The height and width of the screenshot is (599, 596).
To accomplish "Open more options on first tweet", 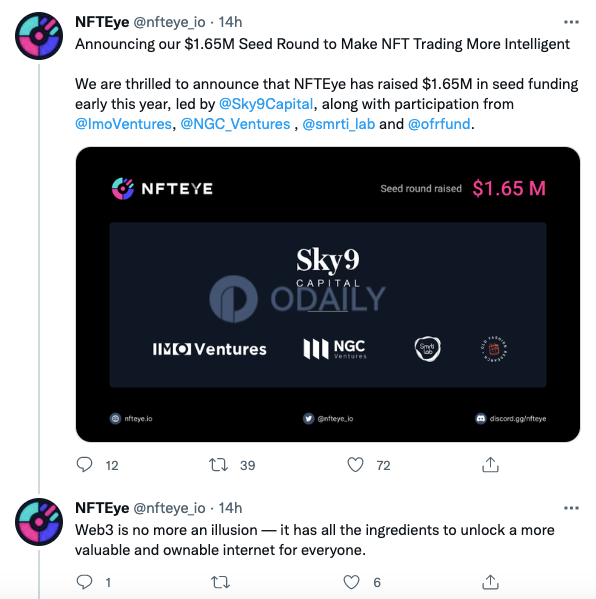I will [571, 22].
